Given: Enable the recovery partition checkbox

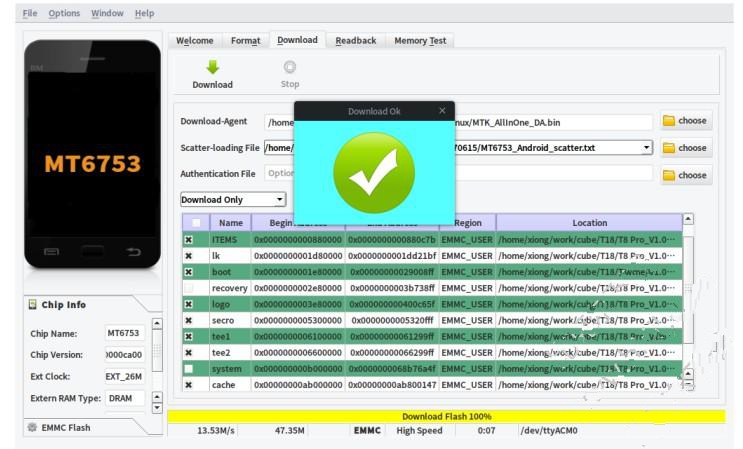Looking at the screenshot, I should pyautogui.click(x=189, y=288).
